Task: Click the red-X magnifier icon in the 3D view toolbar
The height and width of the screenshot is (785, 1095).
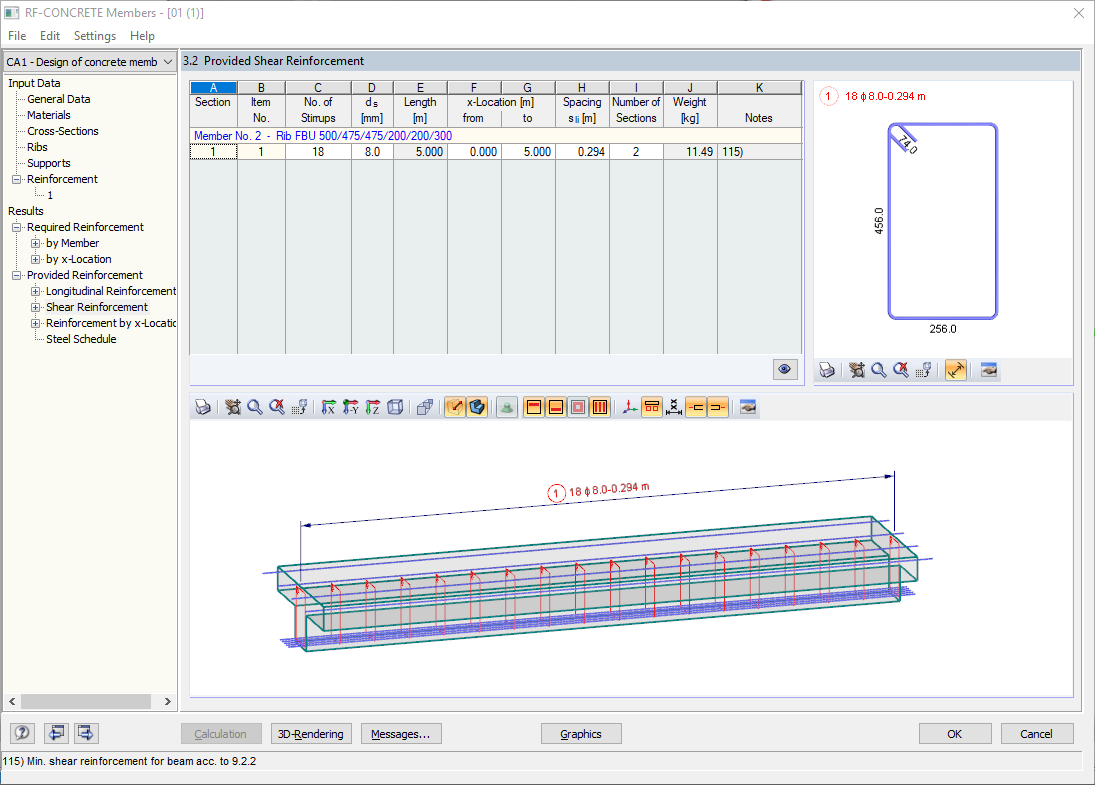Action: point(277,407)
